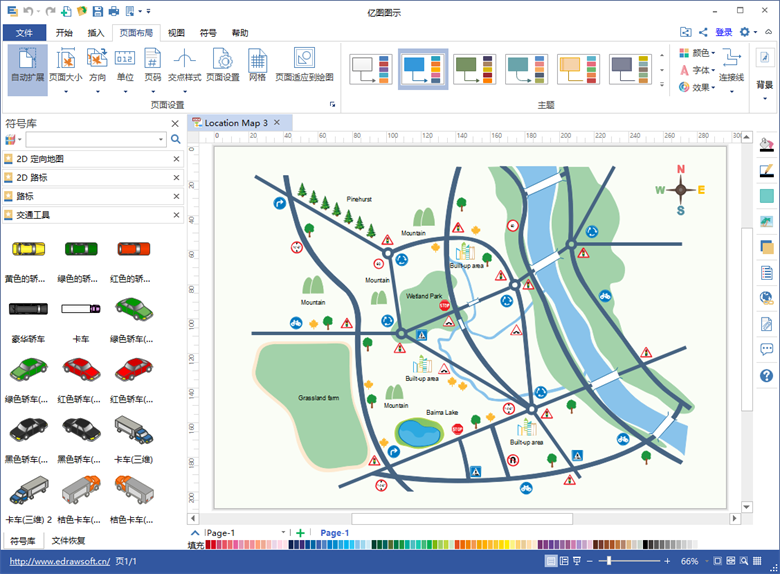Image resolution: width=780 pixels, height=574 pixels.
Task: Close the 2D 定向地图 library
Action: (x=176, y=159)
